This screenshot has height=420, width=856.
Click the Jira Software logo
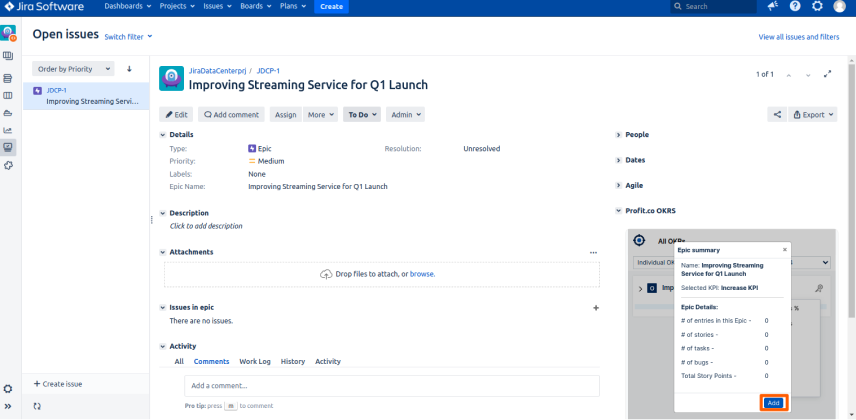(44, 7)
